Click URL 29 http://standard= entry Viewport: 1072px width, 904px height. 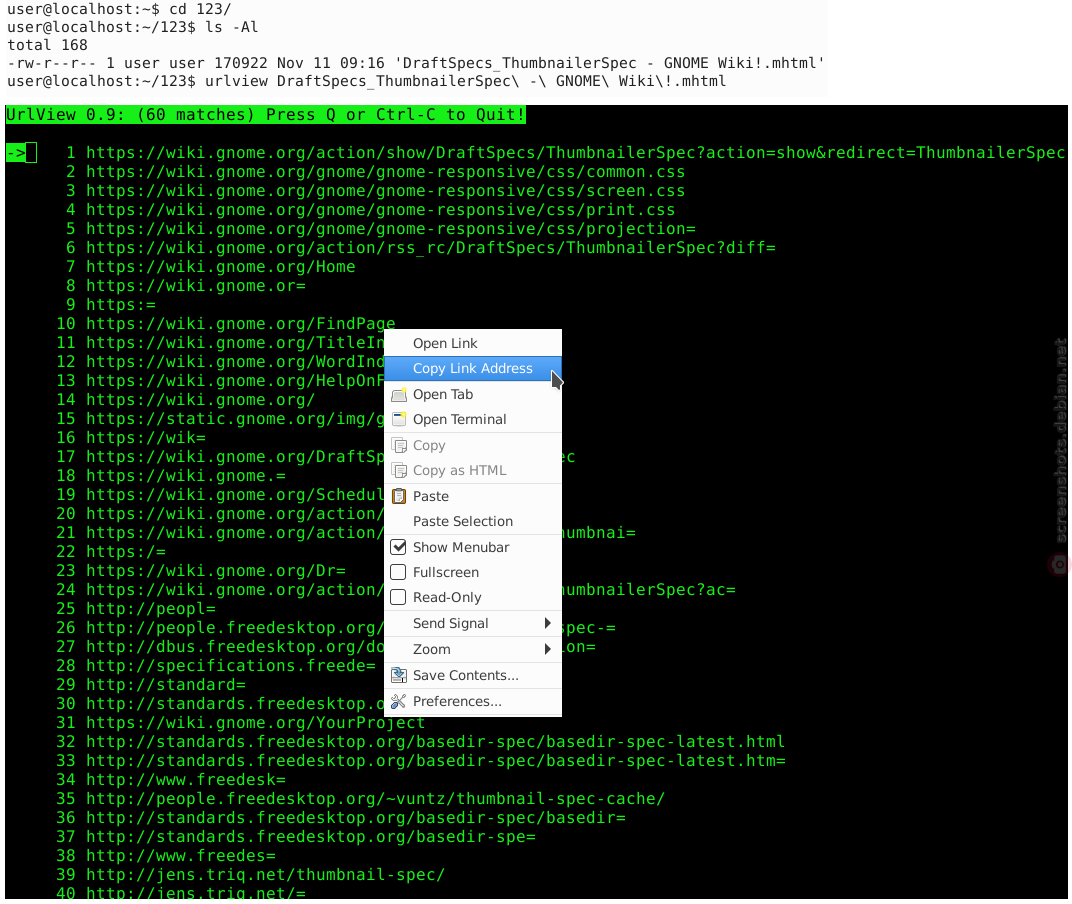click(x=165, y=685)
